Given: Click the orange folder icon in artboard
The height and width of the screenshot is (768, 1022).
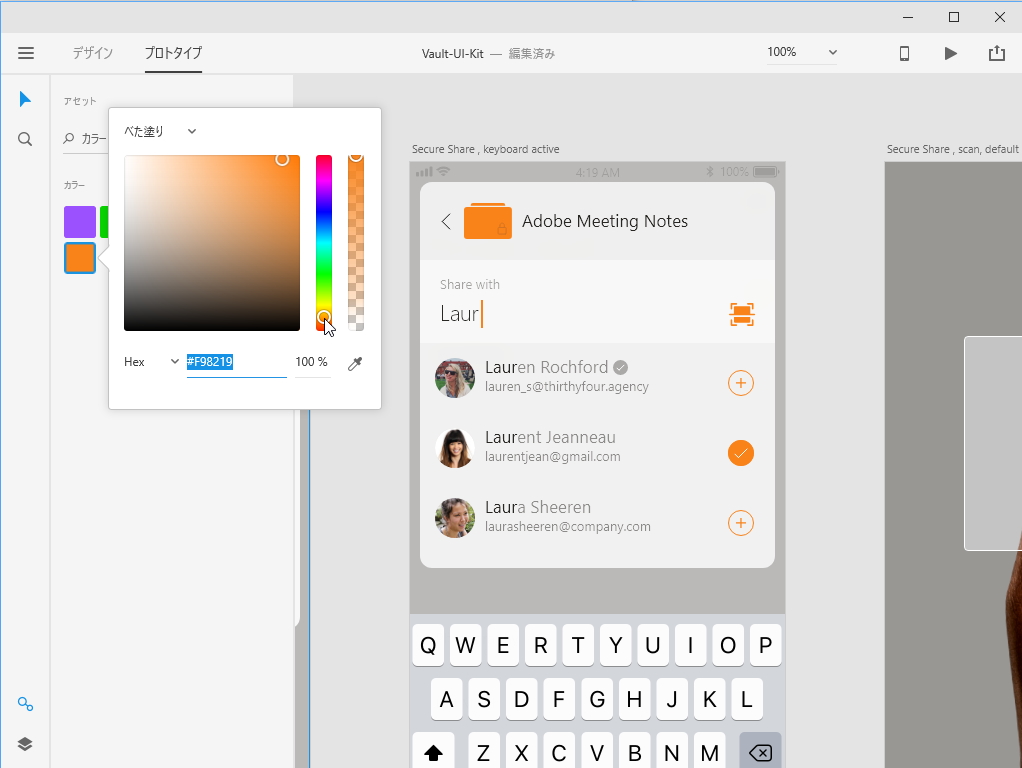Looking at the screenshot, I should (488, 221).
